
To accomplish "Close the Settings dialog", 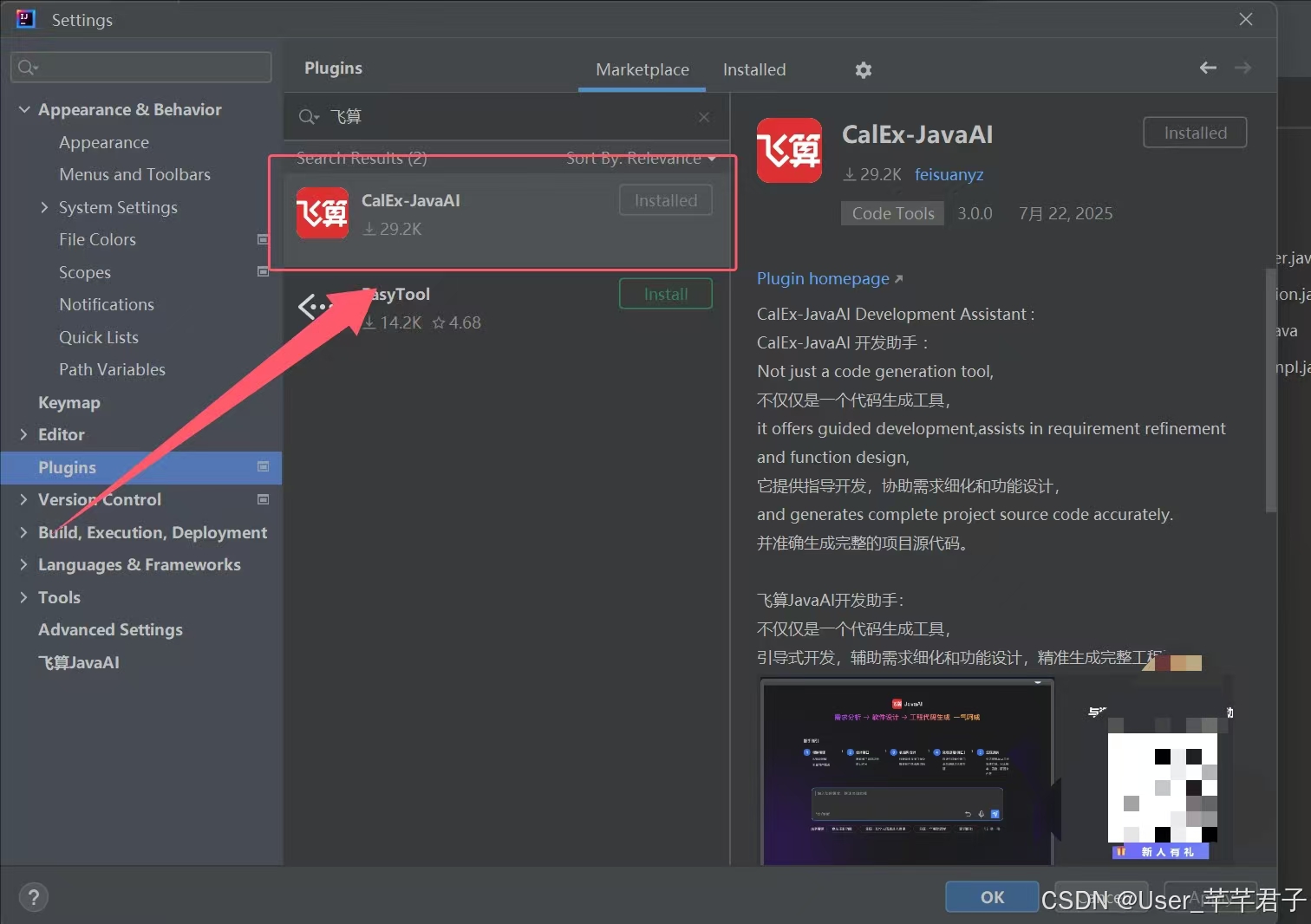I will pos(1246,19).
